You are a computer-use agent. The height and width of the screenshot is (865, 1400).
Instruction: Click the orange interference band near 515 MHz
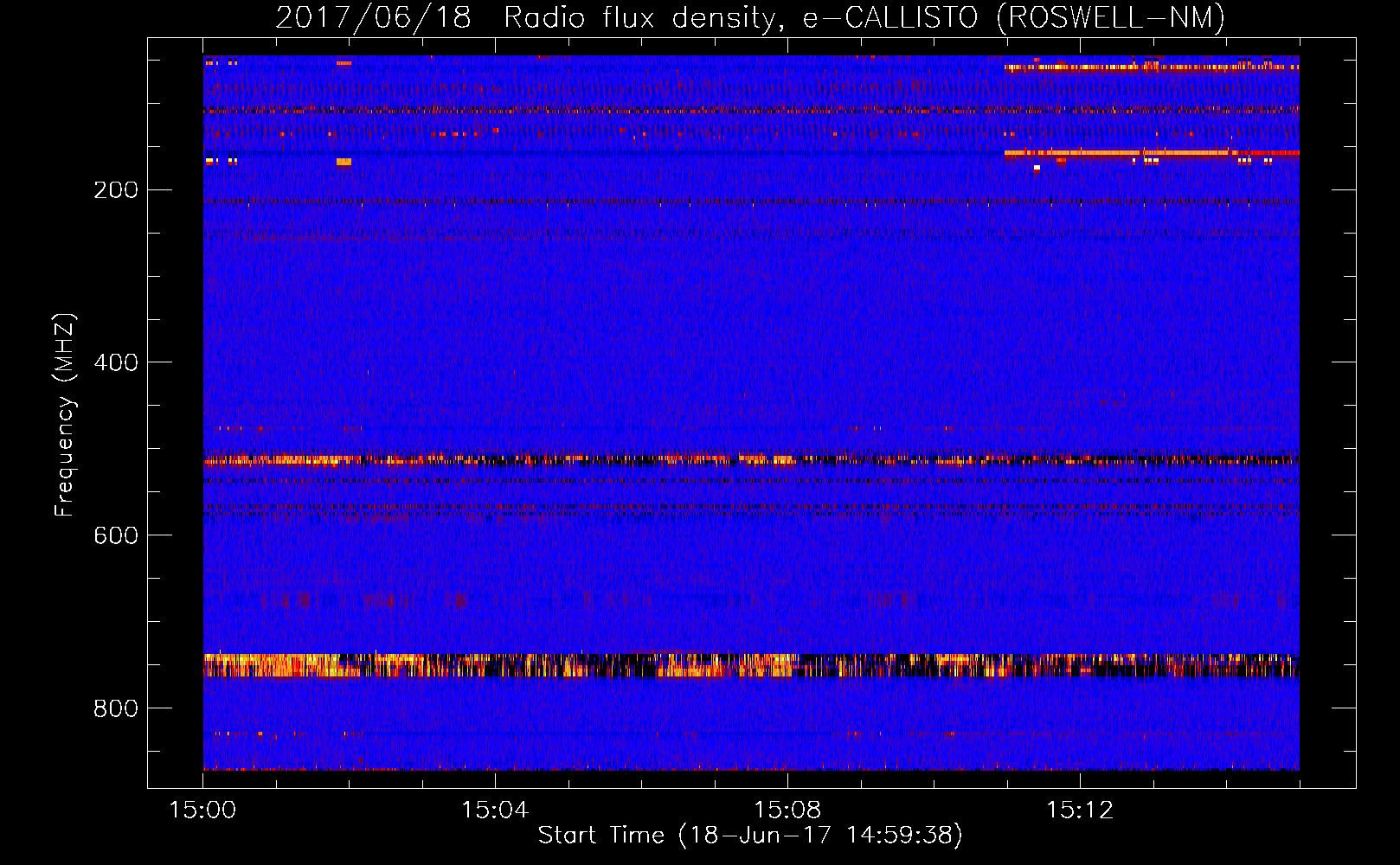click(x=751, y=460)
